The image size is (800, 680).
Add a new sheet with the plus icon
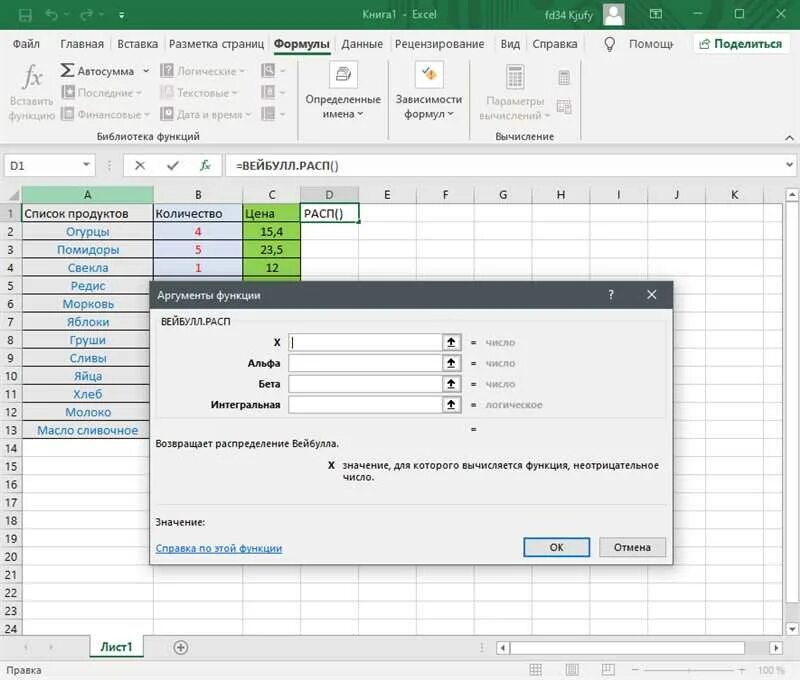(x=181, y=647)
